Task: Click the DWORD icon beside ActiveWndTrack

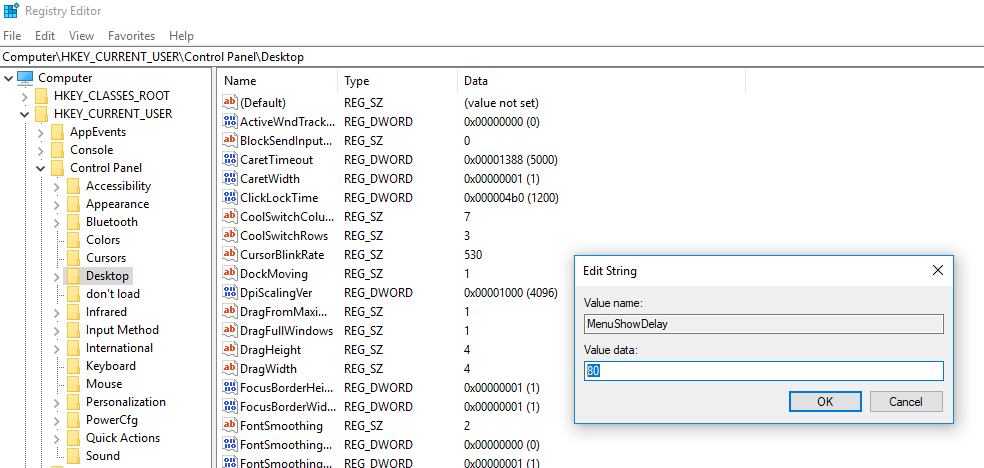Action: click(230, 122)
